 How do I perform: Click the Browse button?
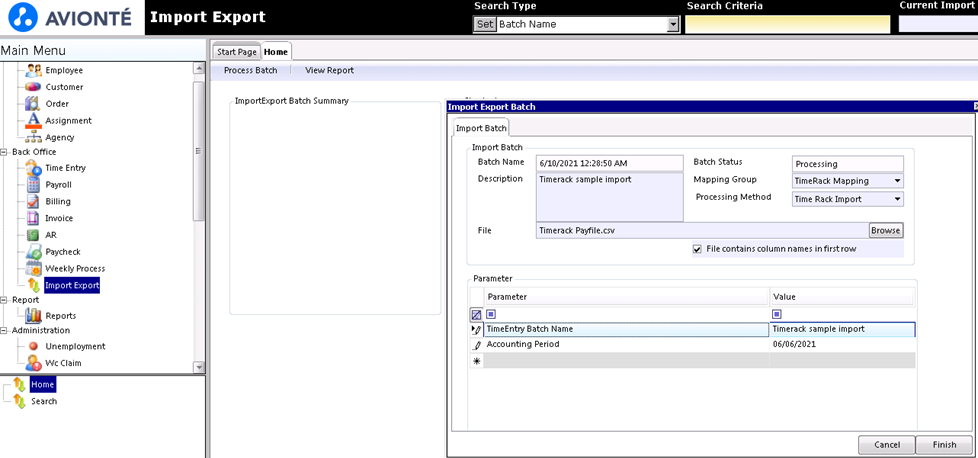coord(886,230)
